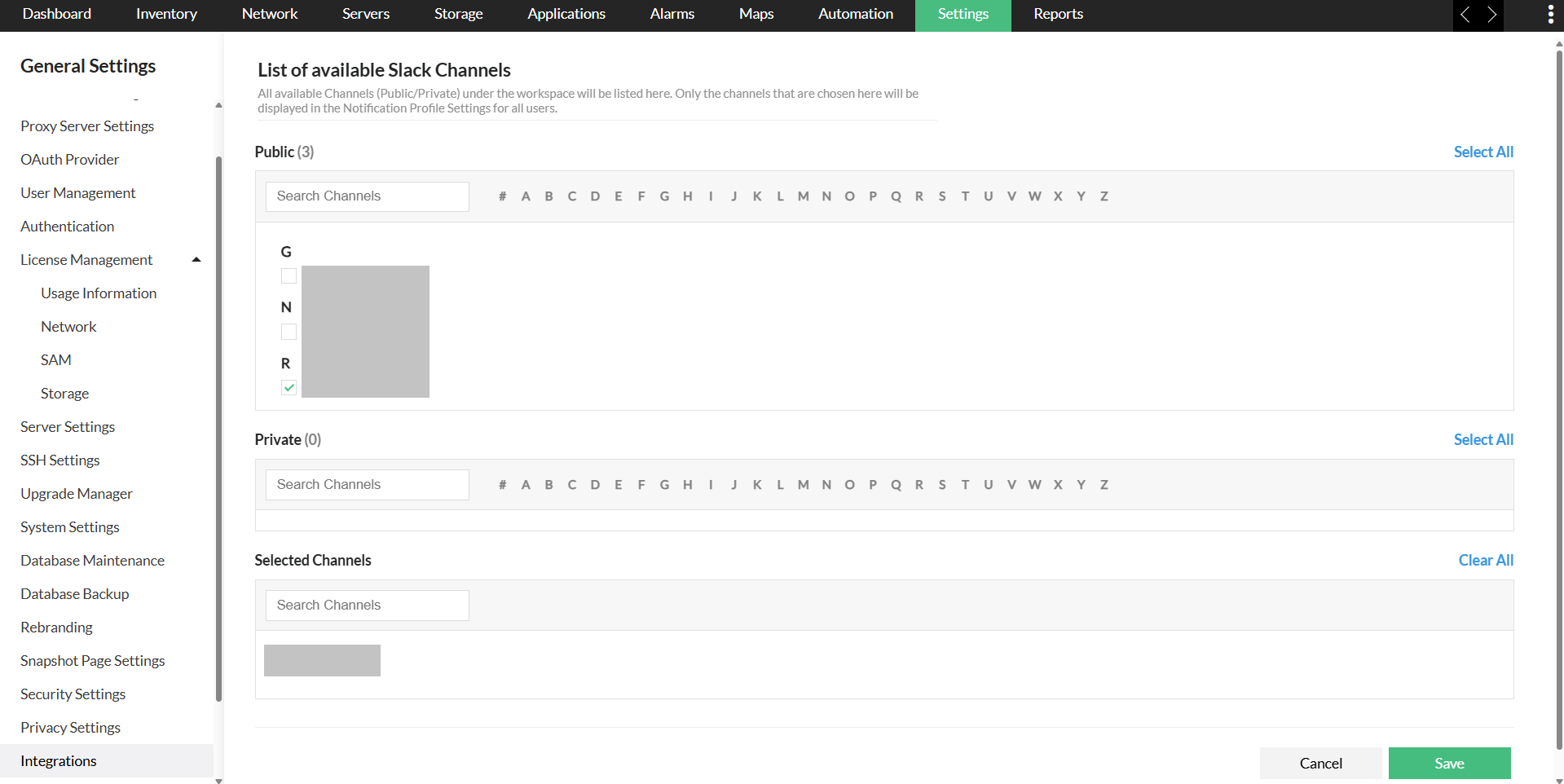The height and width of the screenshot is (784, 1564).
Task: Filter Public channels by letter R
Action: point(919,196)
